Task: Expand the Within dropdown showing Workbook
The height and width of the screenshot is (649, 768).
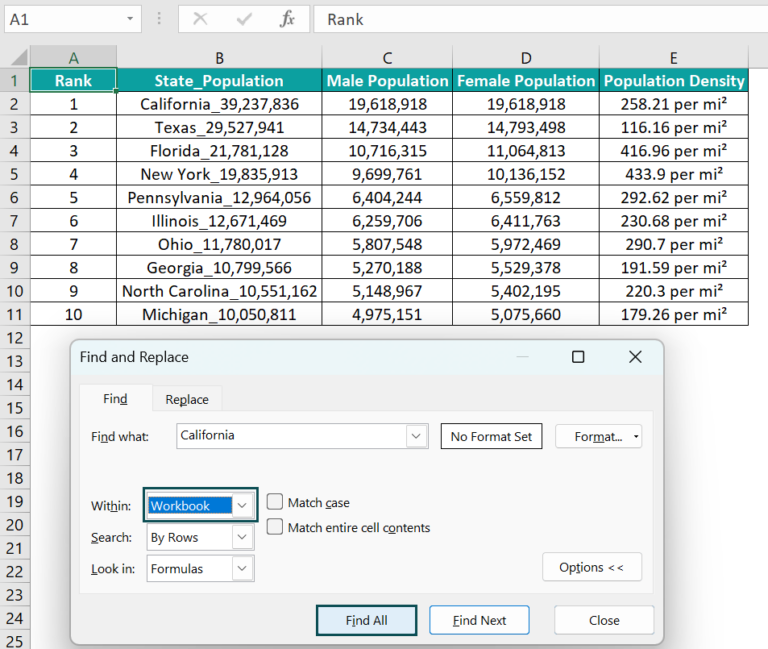Action: [x=242, y=505]
